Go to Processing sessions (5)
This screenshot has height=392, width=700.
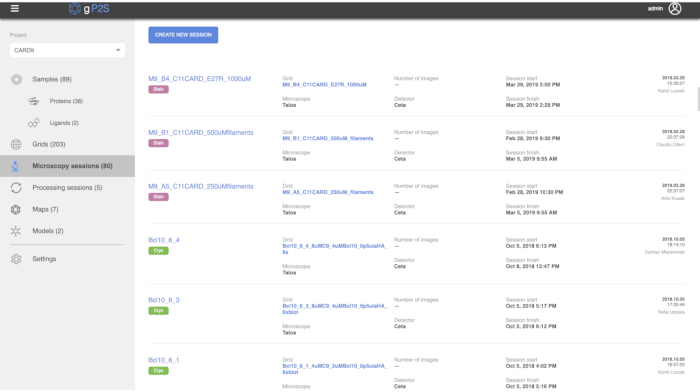point(67,188)
